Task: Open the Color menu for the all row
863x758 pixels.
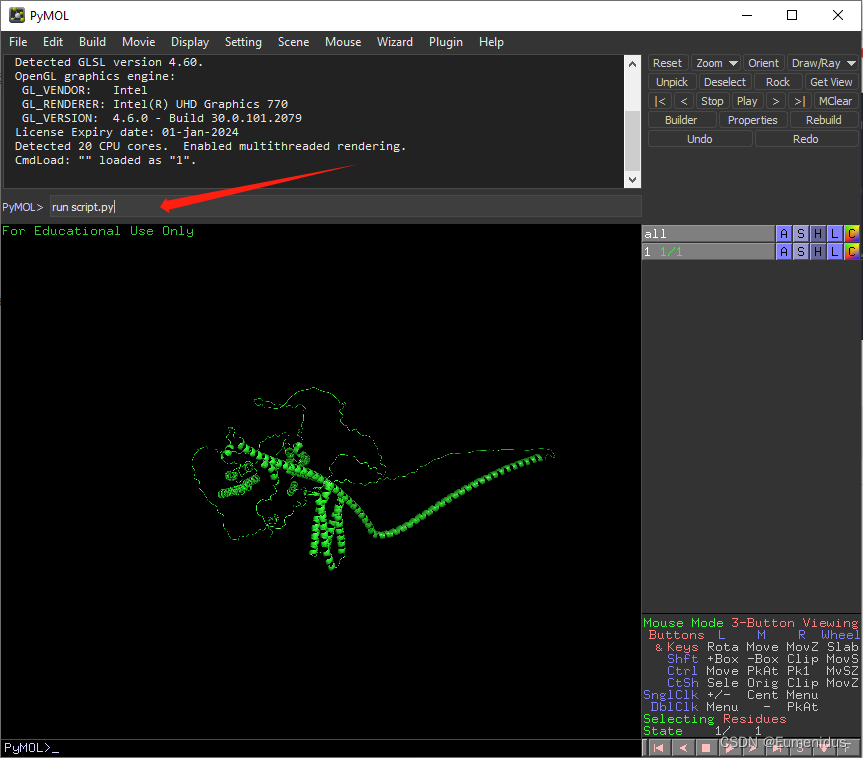Action: click(851, 234)
